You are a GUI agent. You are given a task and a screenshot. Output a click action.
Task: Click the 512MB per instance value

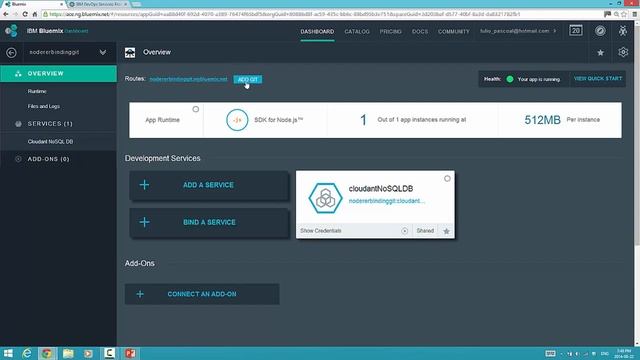click(542, 120)
